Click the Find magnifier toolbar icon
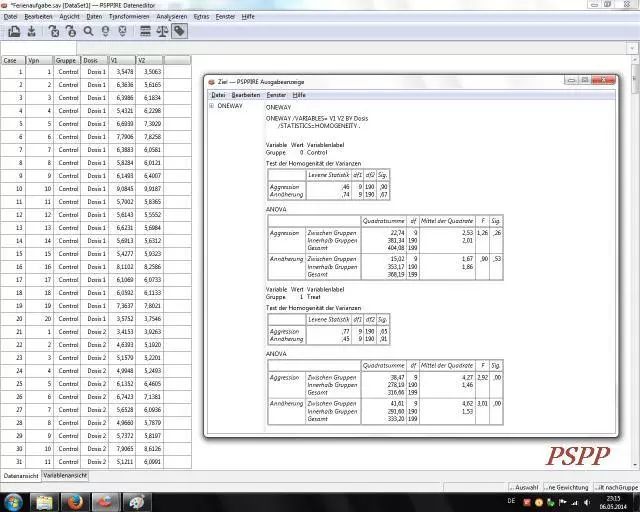Viewport: 640px width, 512px height. [88, 31]
